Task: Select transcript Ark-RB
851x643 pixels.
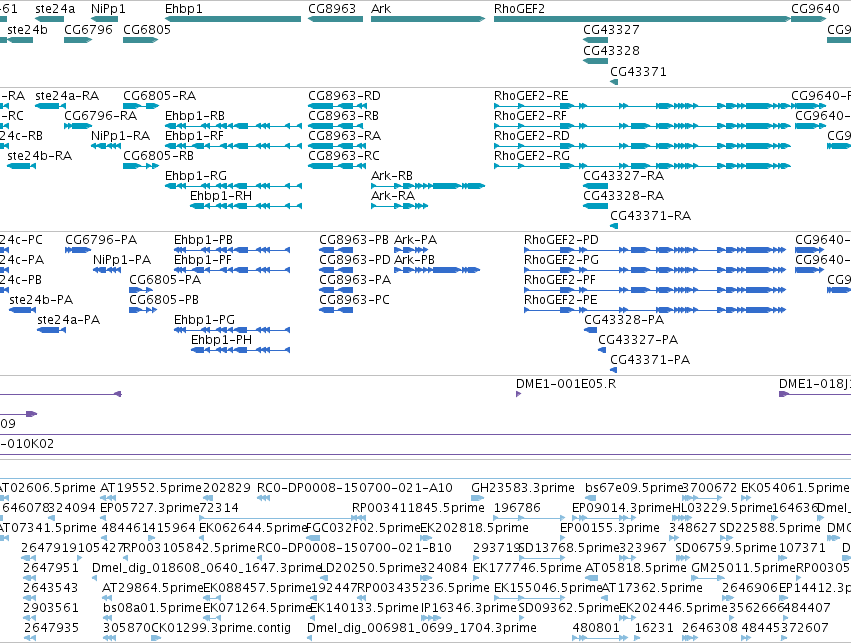Action: pos(428,186)
